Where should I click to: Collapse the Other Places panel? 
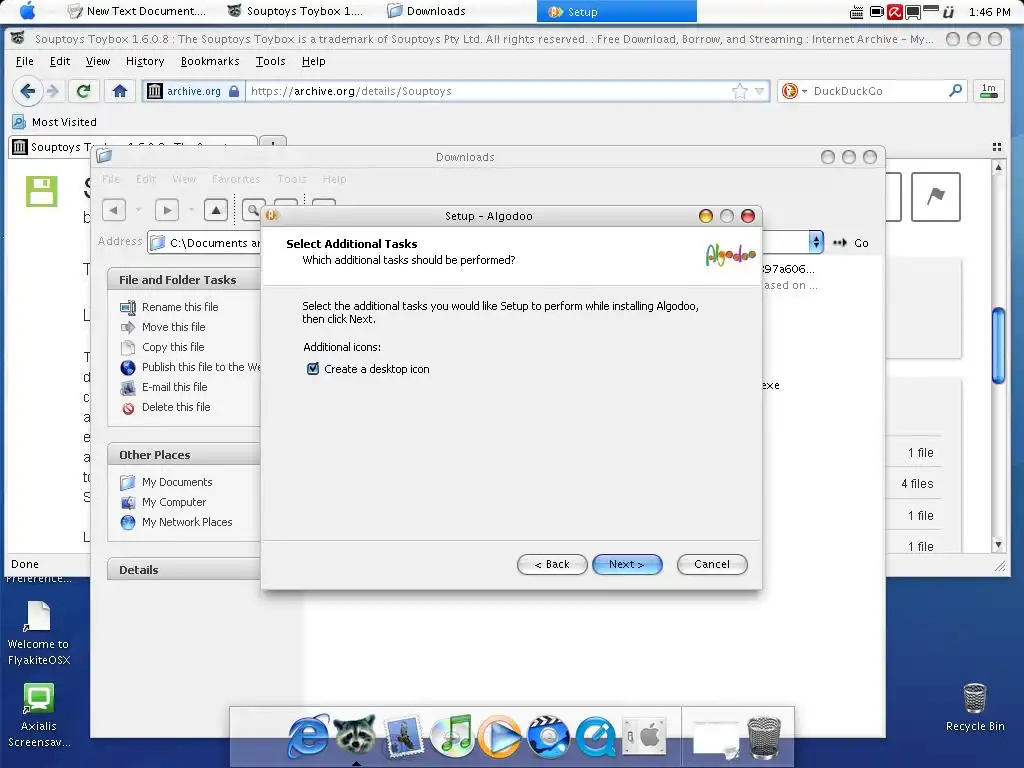click(184, 455)
